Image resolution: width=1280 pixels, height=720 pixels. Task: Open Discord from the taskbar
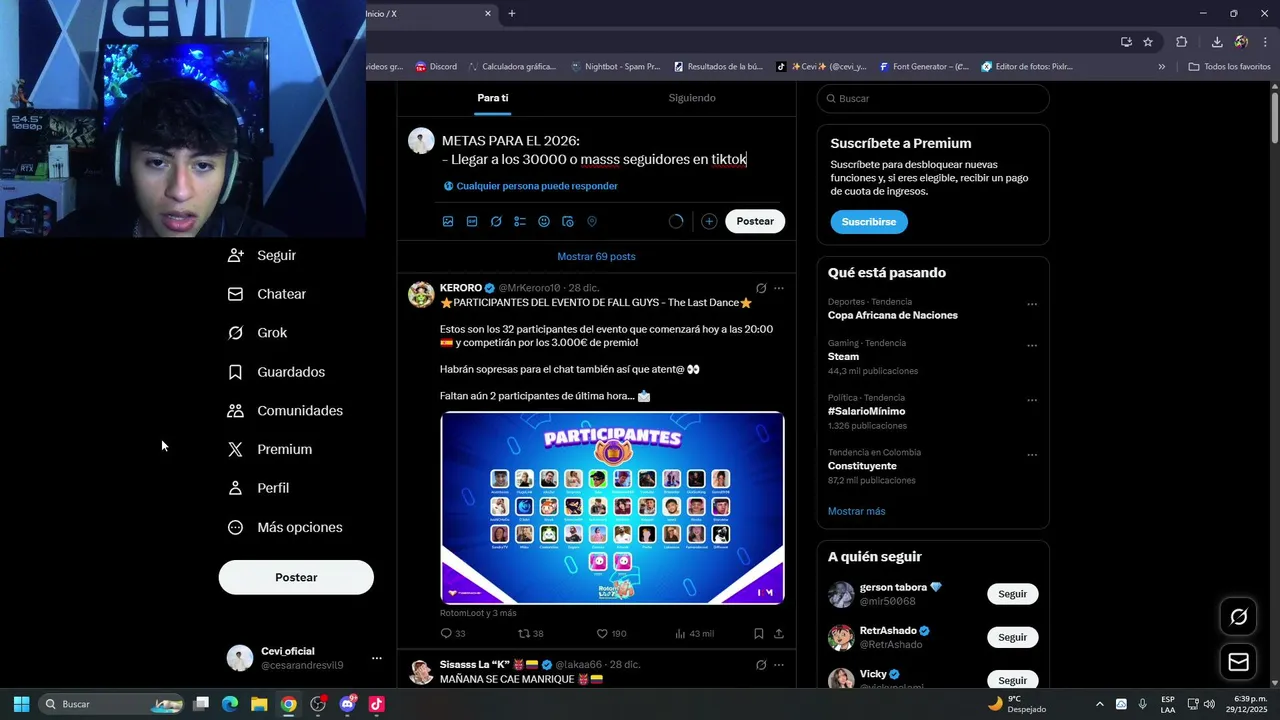pyautogui.click(x=348, y=704)
